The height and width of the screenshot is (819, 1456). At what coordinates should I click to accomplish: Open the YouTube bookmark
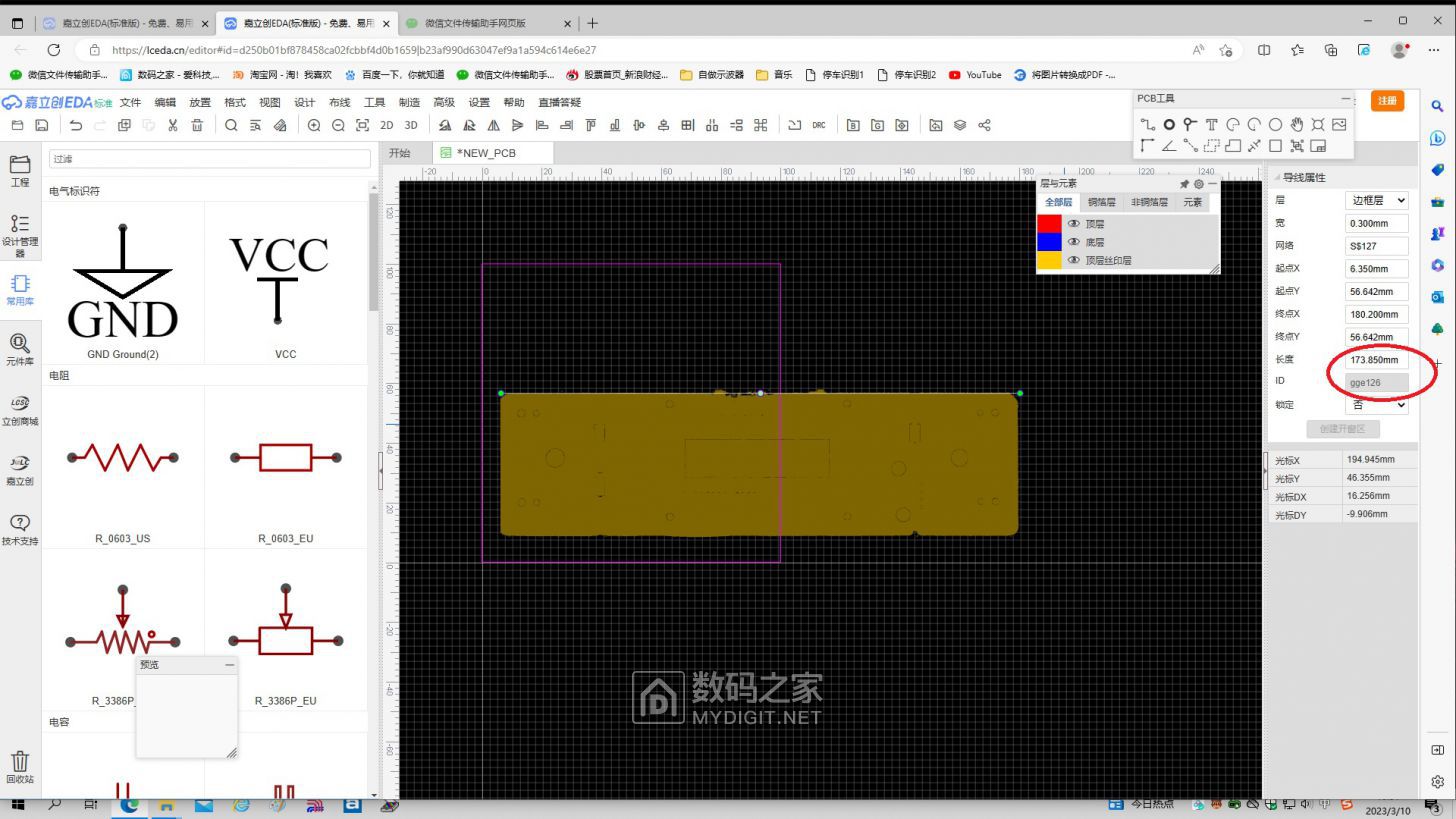tap(975, 74)
